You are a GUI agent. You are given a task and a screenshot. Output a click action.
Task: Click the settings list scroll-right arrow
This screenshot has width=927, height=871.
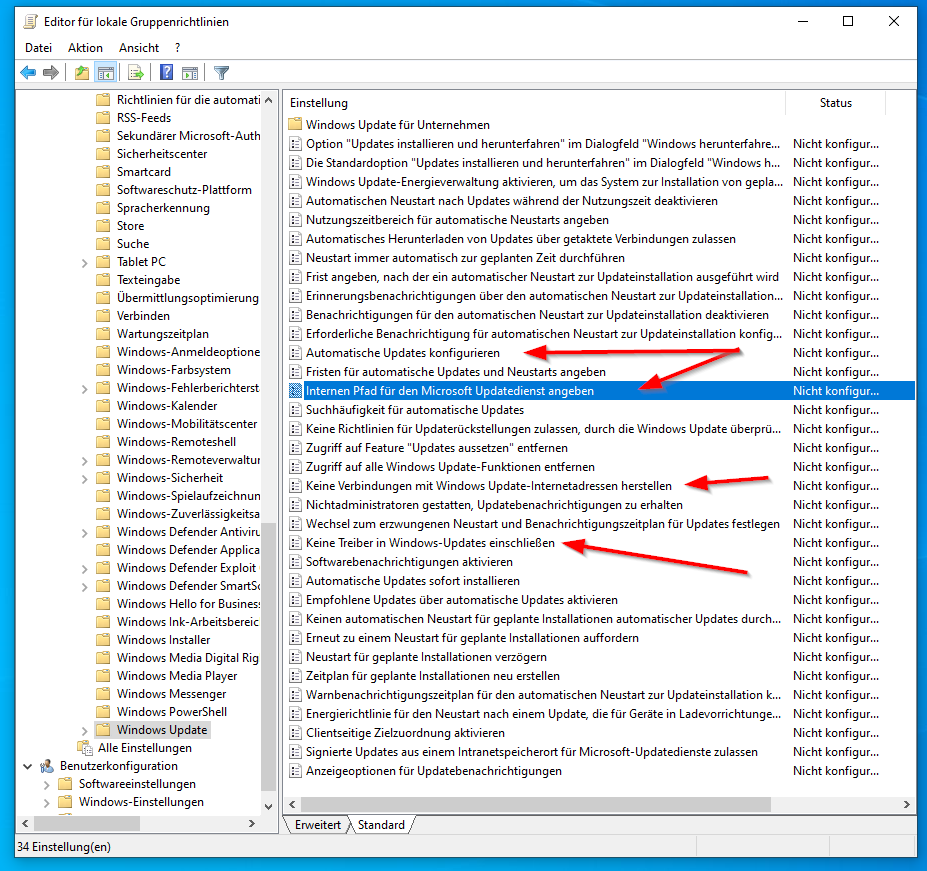906,805
